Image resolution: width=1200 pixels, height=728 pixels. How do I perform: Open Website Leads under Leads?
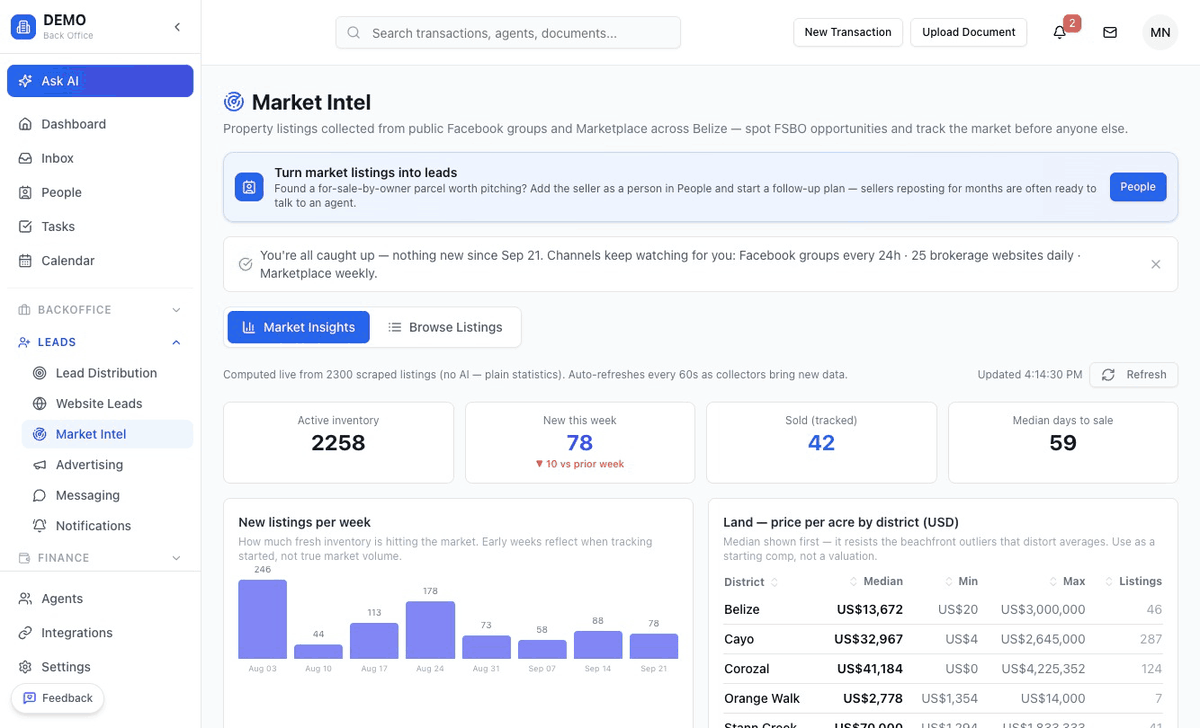tap(107, 403)
